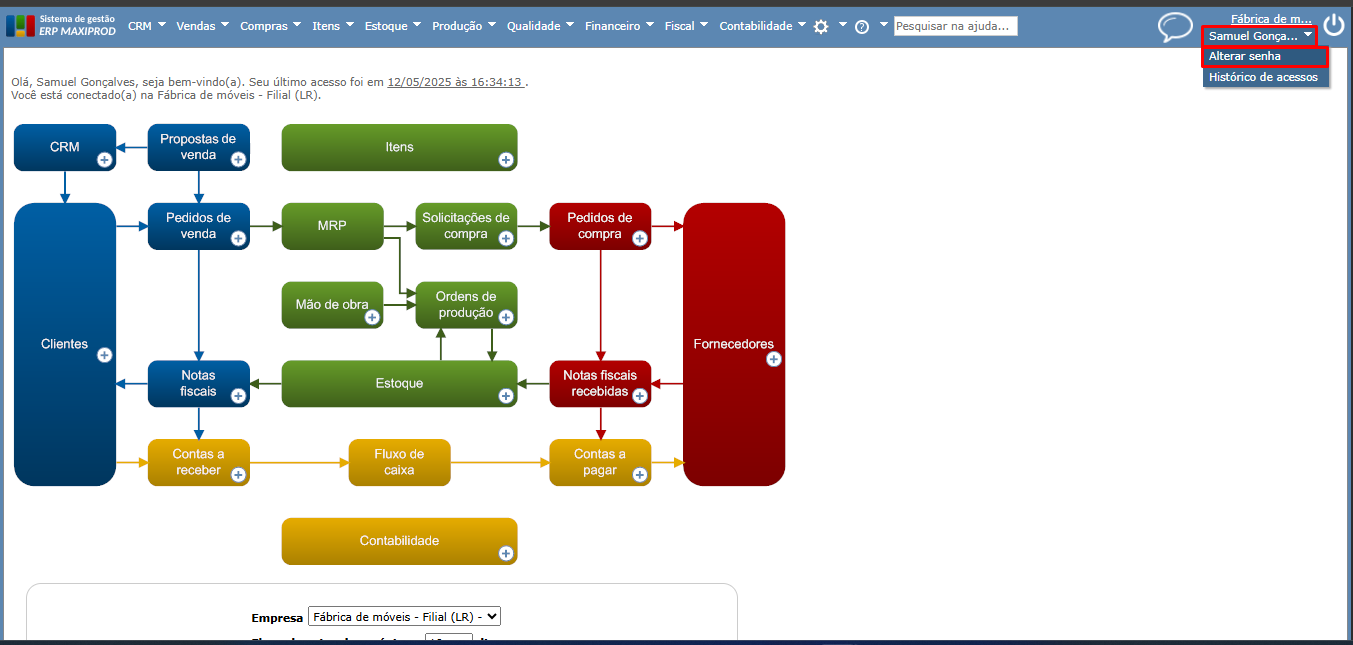Click the arrow next to the help icon

pyautogui.click(x=884, y=25)
